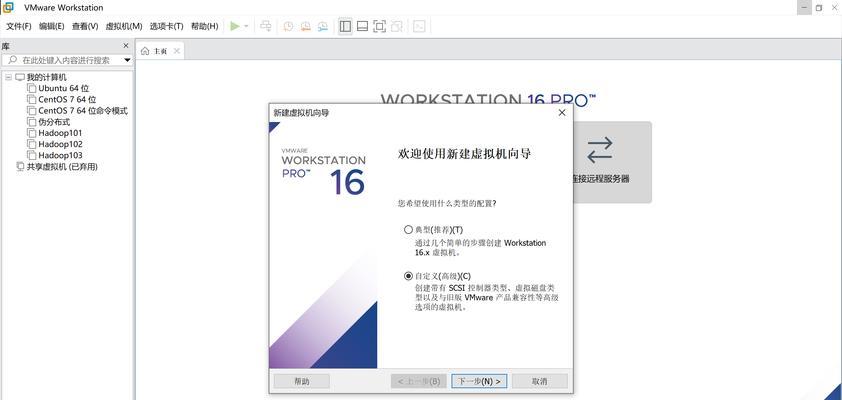The width and height of the screenshot is (842, 400).
Task: Select 伪分布式 virtual machine
Action: 54,122
